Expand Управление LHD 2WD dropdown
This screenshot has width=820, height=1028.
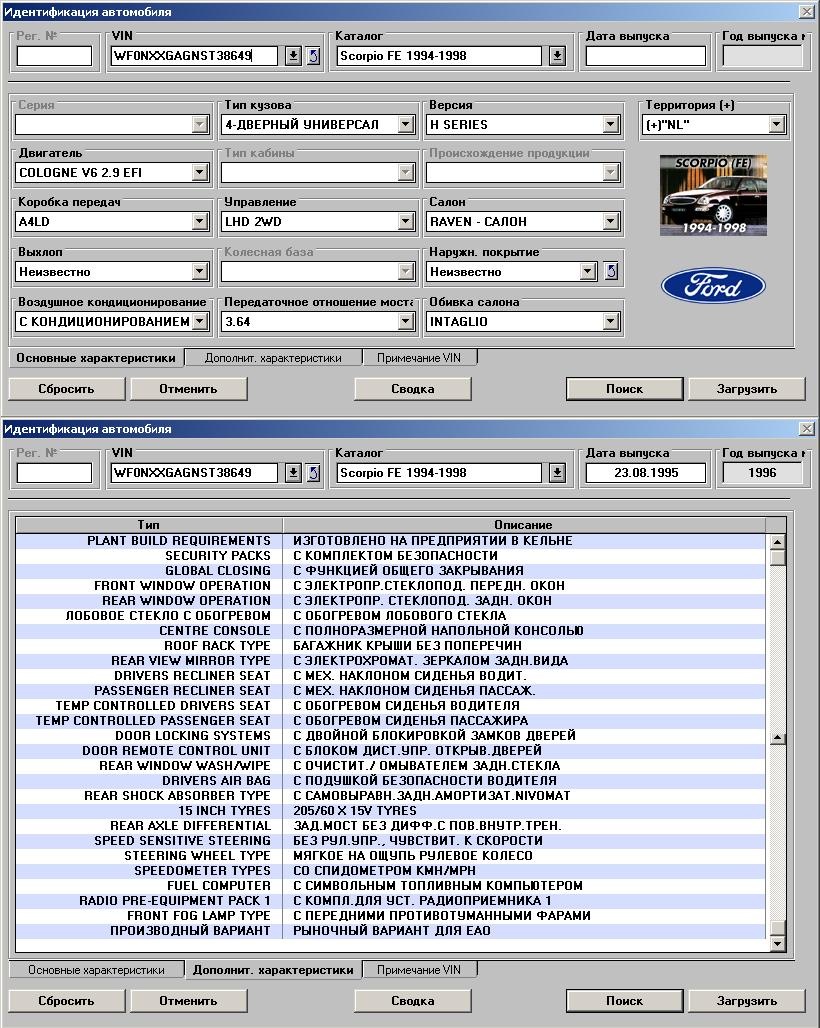point(406,221)
